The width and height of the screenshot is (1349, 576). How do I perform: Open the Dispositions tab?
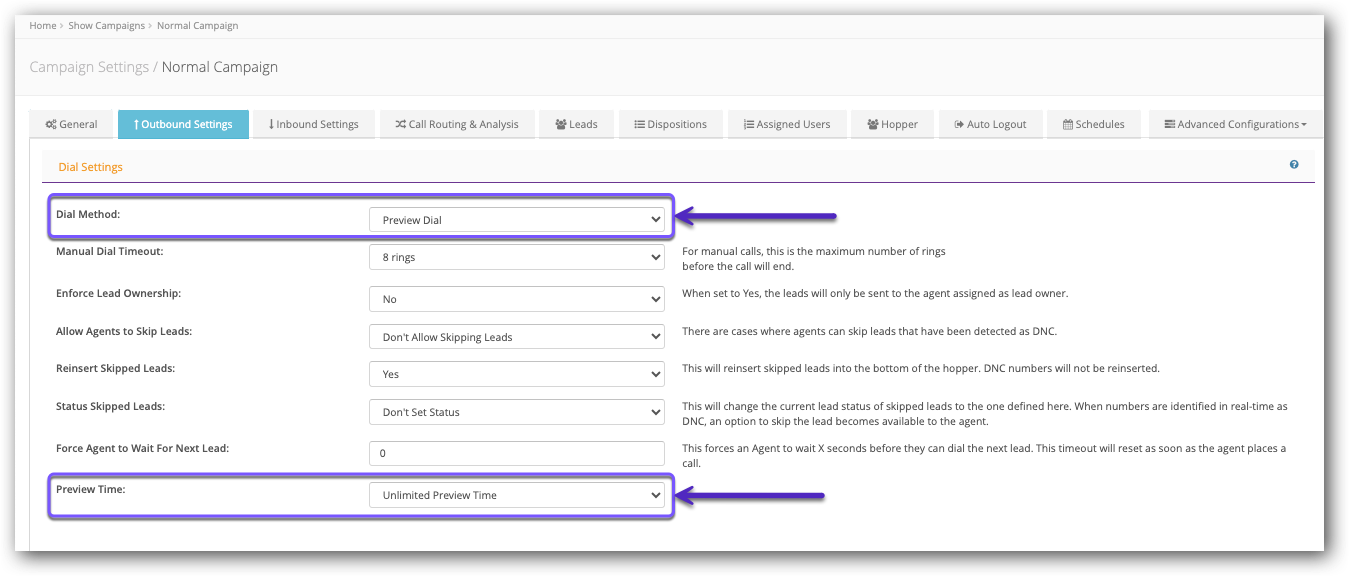(670, 124)
